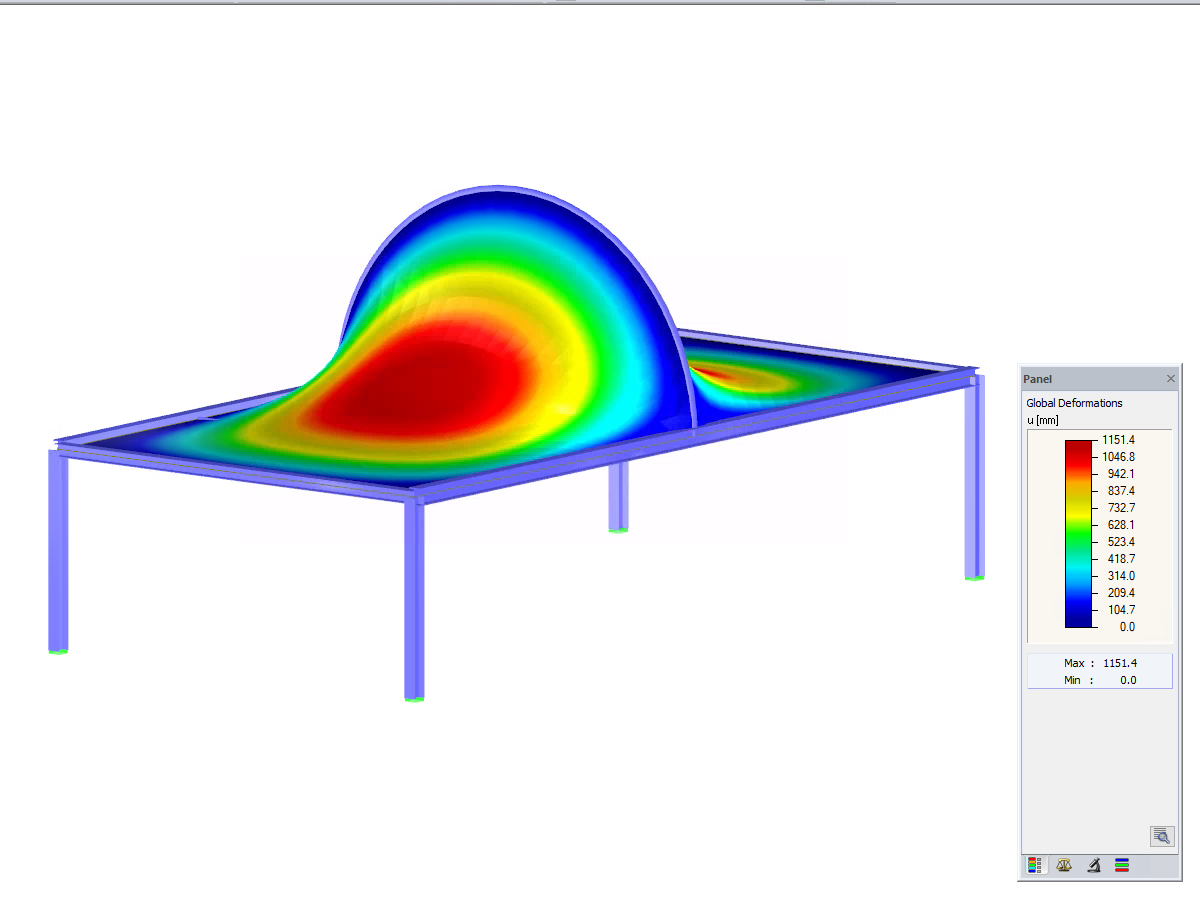Screen dimensions: 1200x900
Task: Click the magnifier detail options button
Action: pyautogui.click(x=1161, y=835)
